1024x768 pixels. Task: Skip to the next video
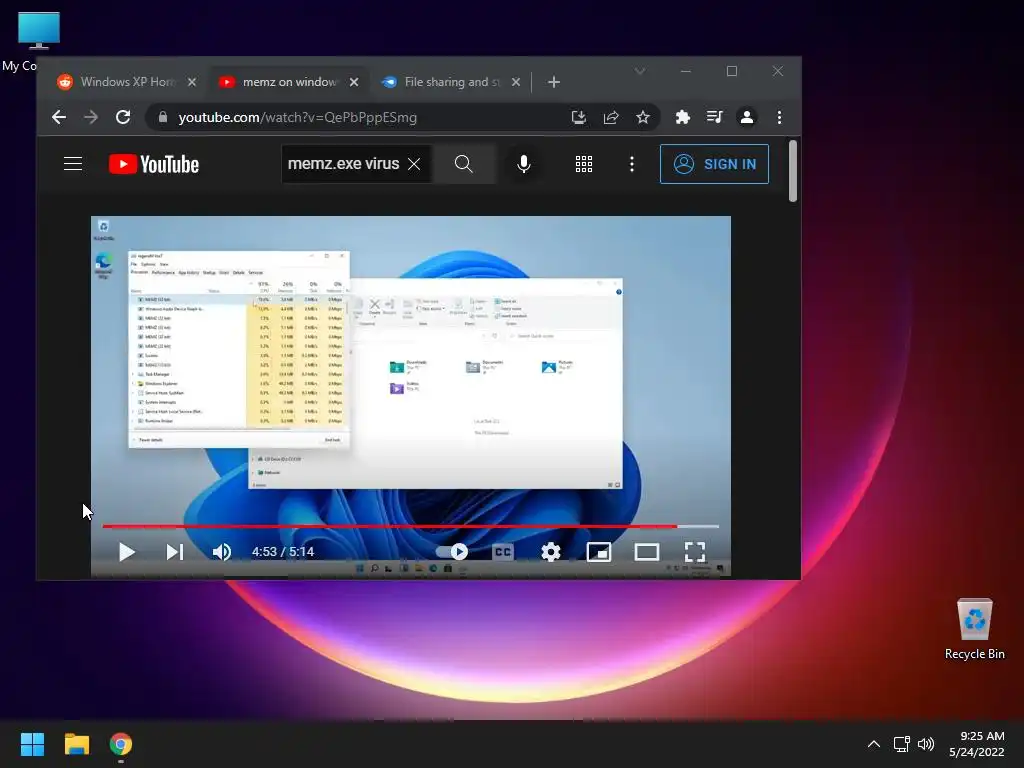click(174, 552)
